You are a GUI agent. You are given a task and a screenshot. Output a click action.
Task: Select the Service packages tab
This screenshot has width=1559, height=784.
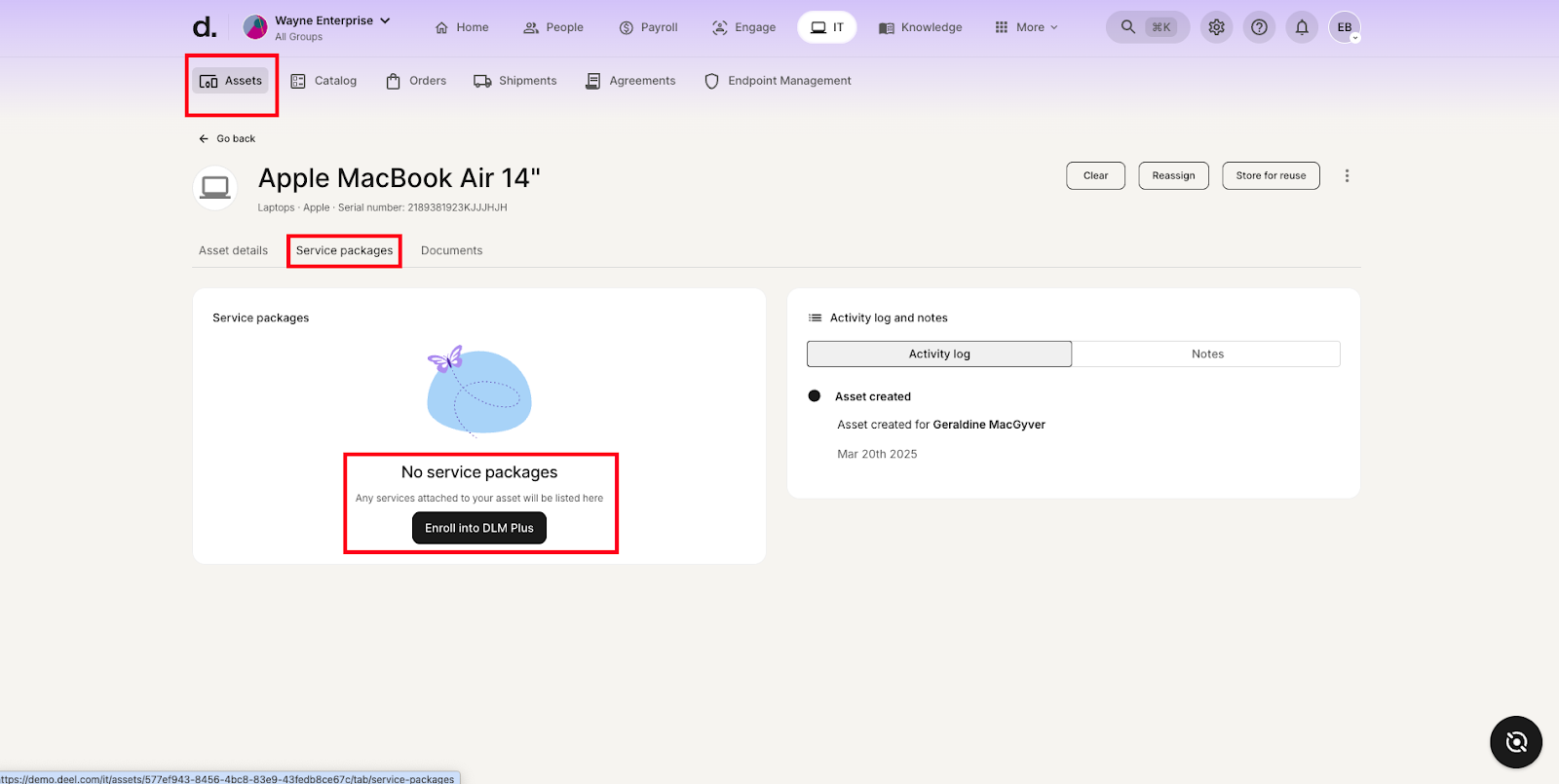click(345, 250)
